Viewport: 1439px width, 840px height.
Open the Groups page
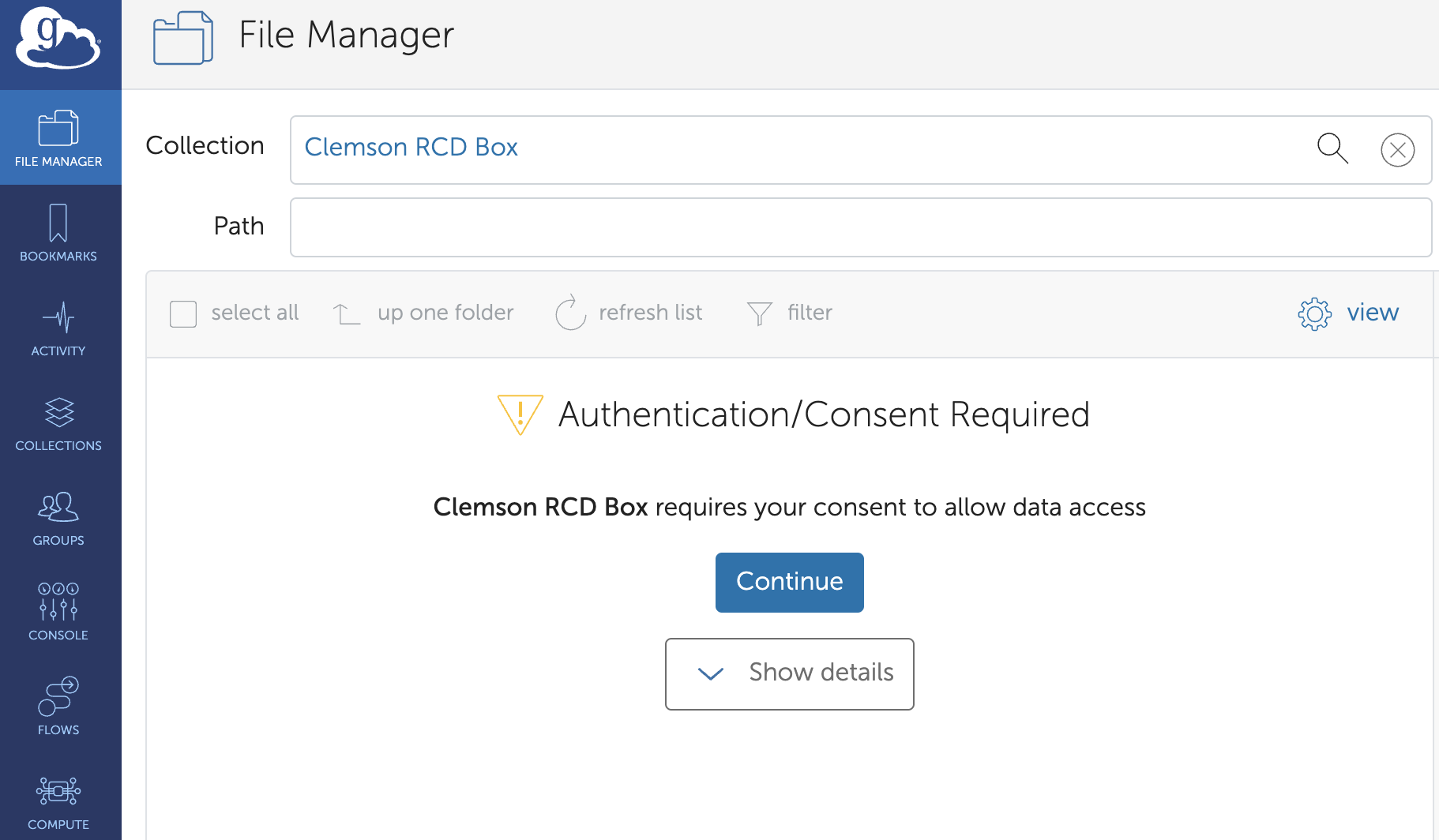[x=58, y=517]
